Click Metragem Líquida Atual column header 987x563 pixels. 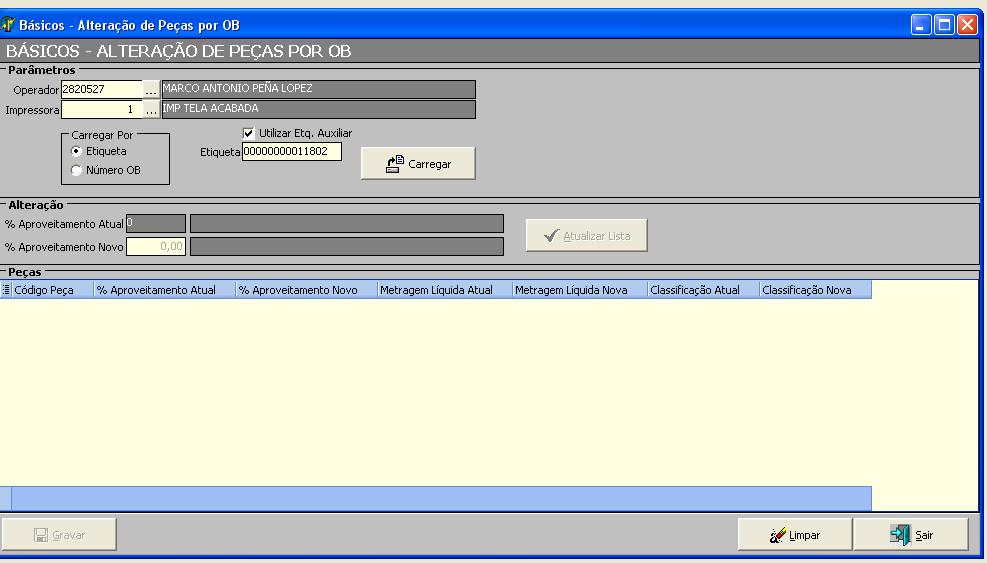(443, 290)
